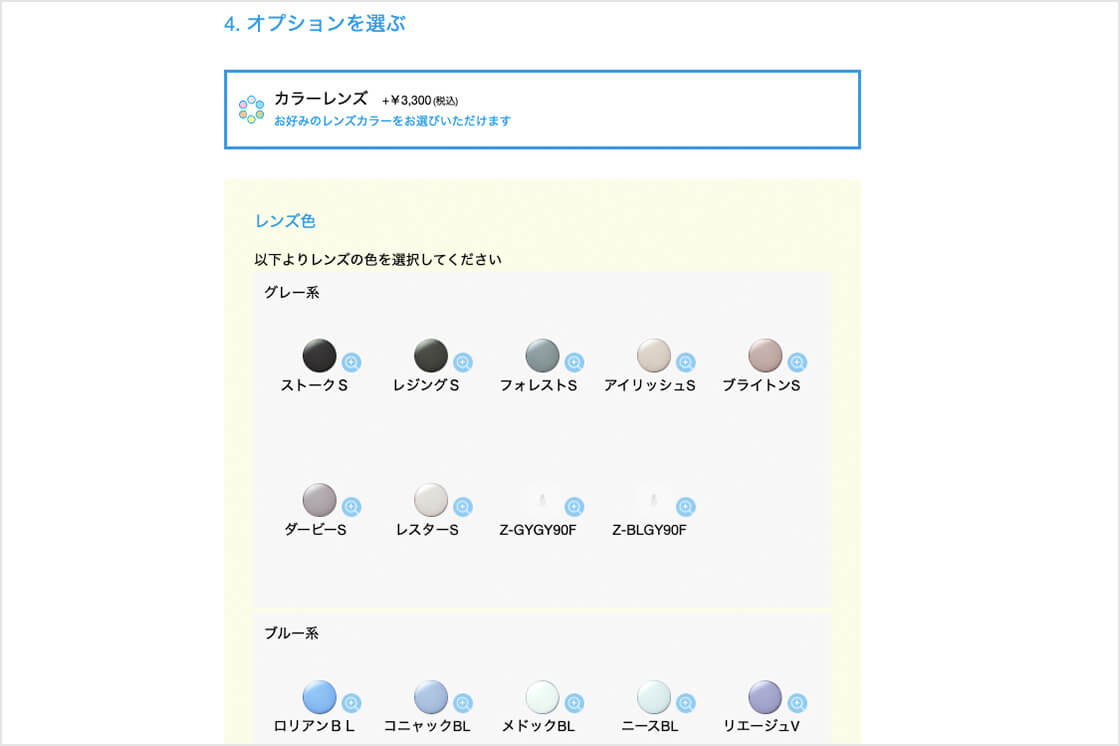1120x746 pixels.
Task: Click the お好みのレンズカラー description link
Action: [x=392, y=121]
